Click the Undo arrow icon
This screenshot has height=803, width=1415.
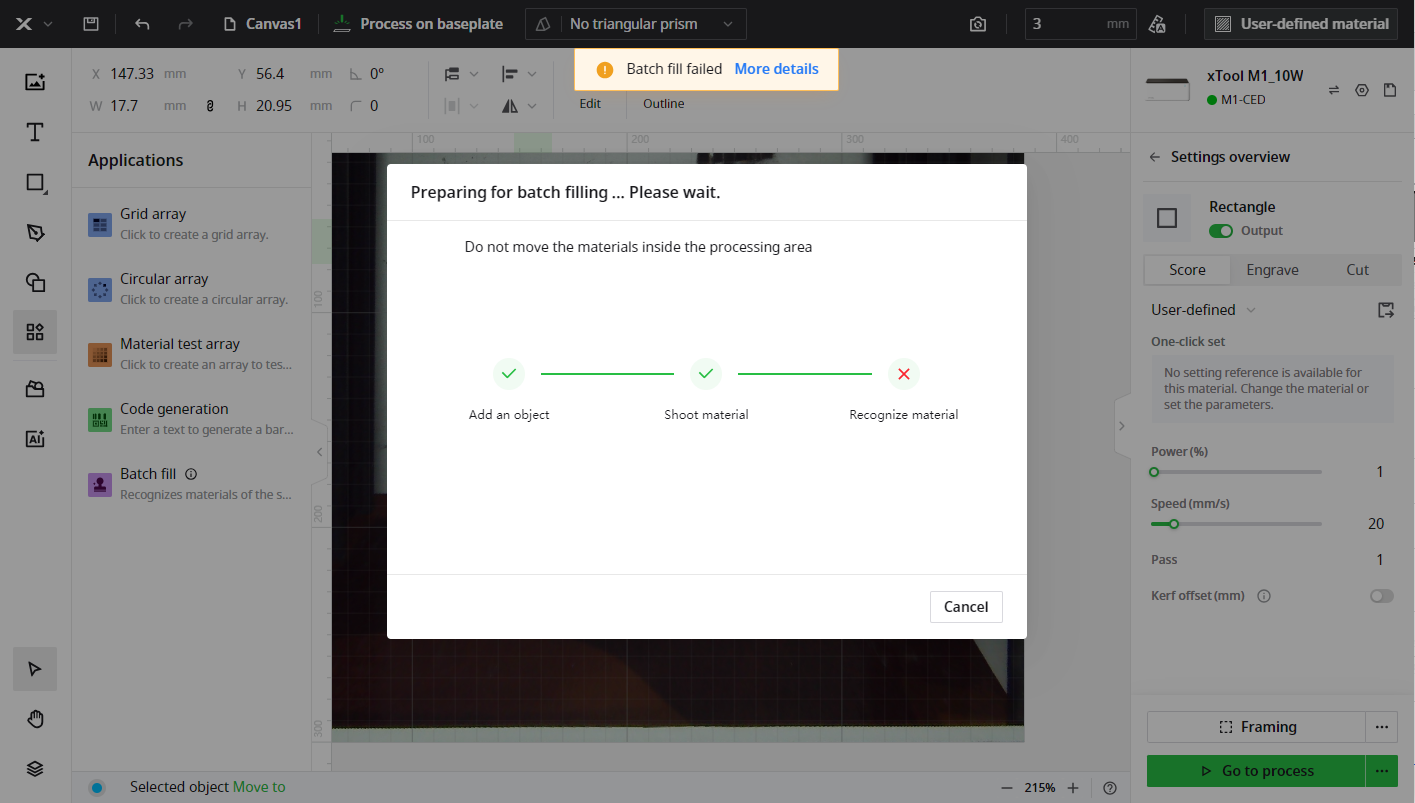click(x=142, y=24)
